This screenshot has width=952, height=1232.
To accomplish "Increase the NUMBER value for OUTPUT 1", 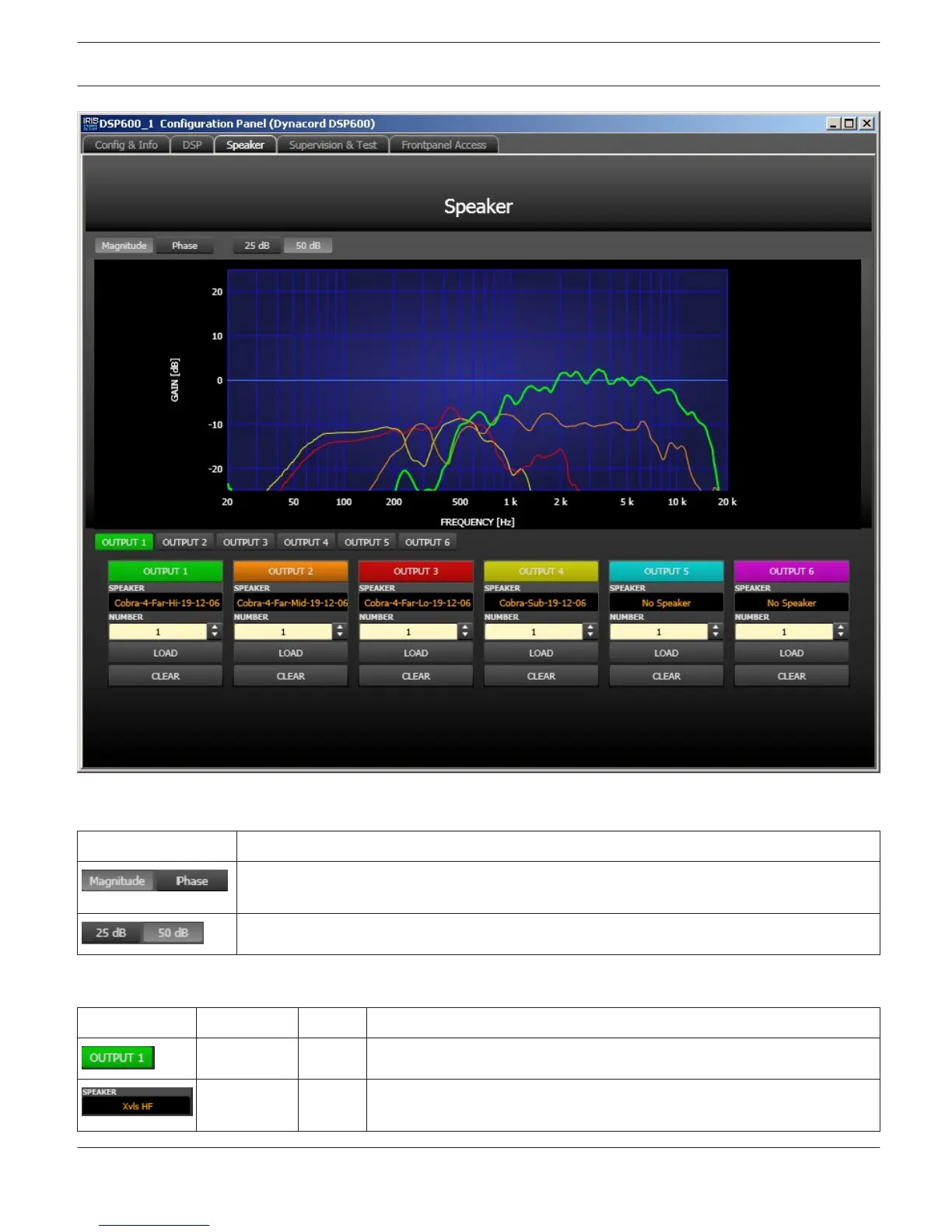I will coord(215,628).
